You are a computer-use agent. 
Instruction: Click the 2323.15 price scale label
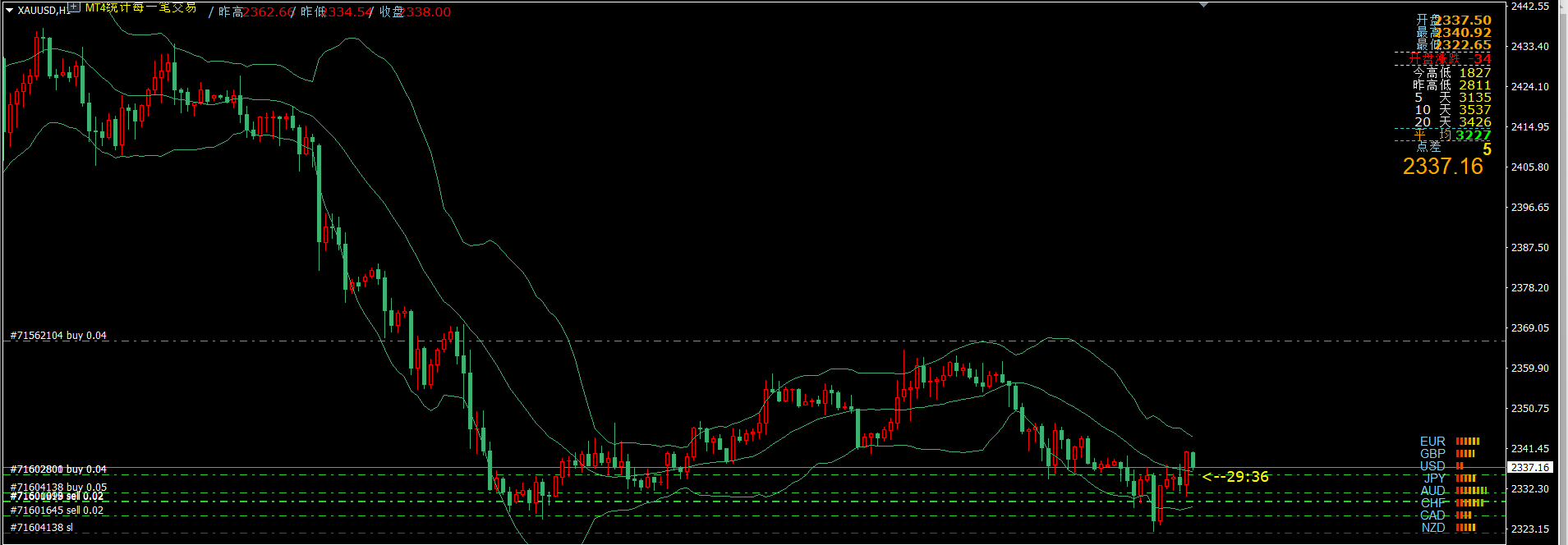(1529, 529)
